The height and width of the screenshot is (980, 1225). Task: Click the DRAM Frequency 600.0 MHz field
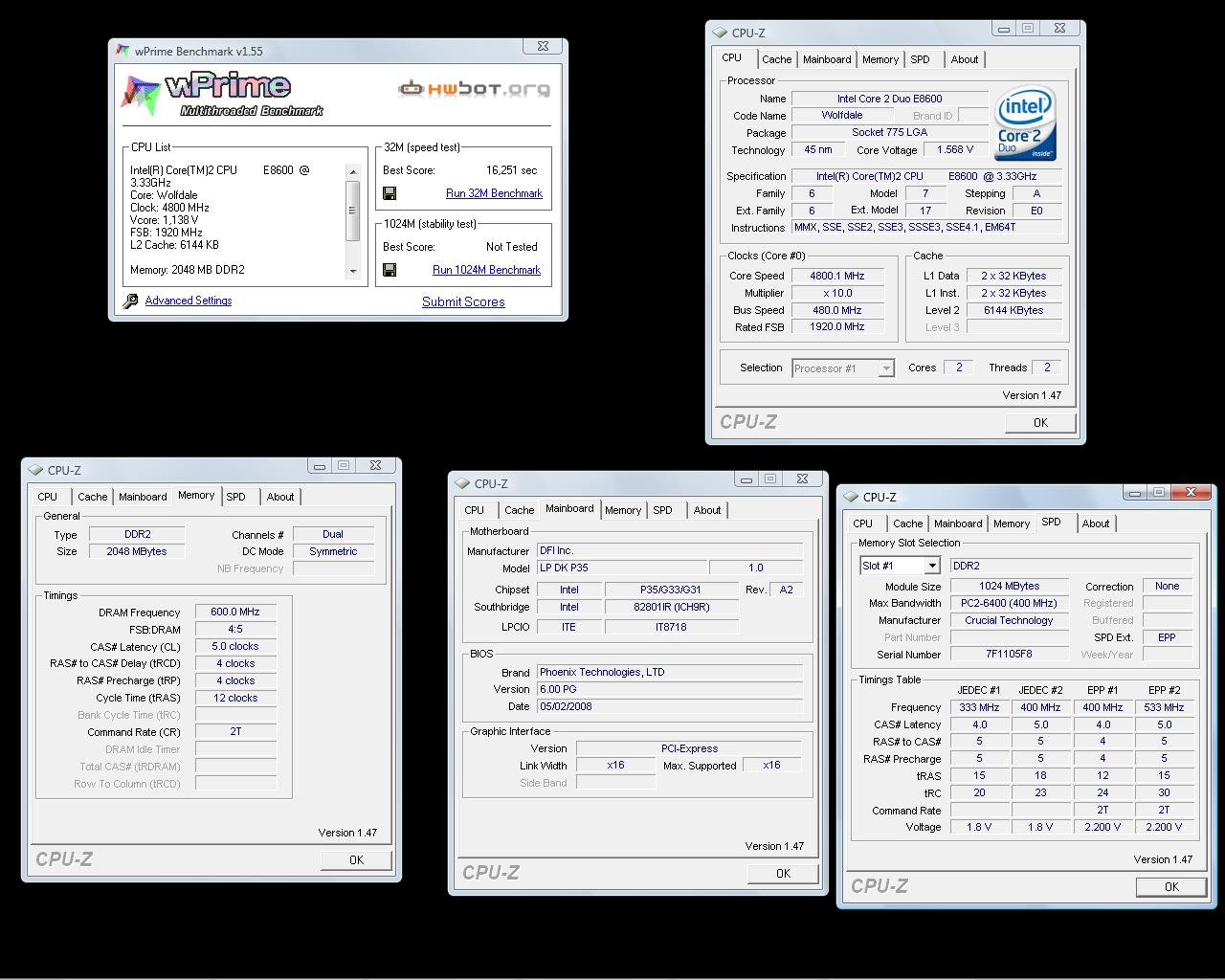tap(235, 612)
